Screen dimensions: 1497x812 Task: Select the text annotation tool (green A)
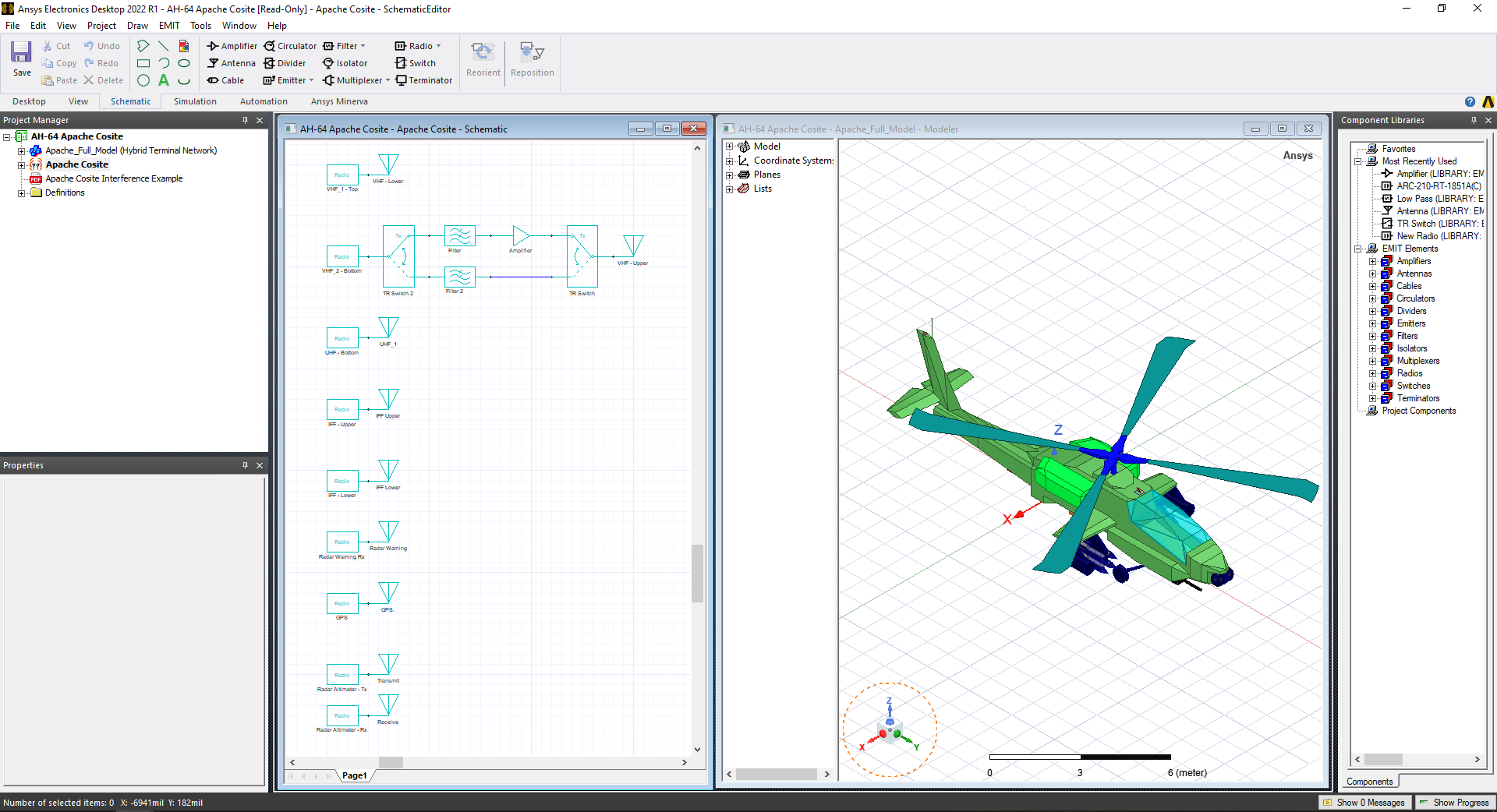(x=164, y=80)
